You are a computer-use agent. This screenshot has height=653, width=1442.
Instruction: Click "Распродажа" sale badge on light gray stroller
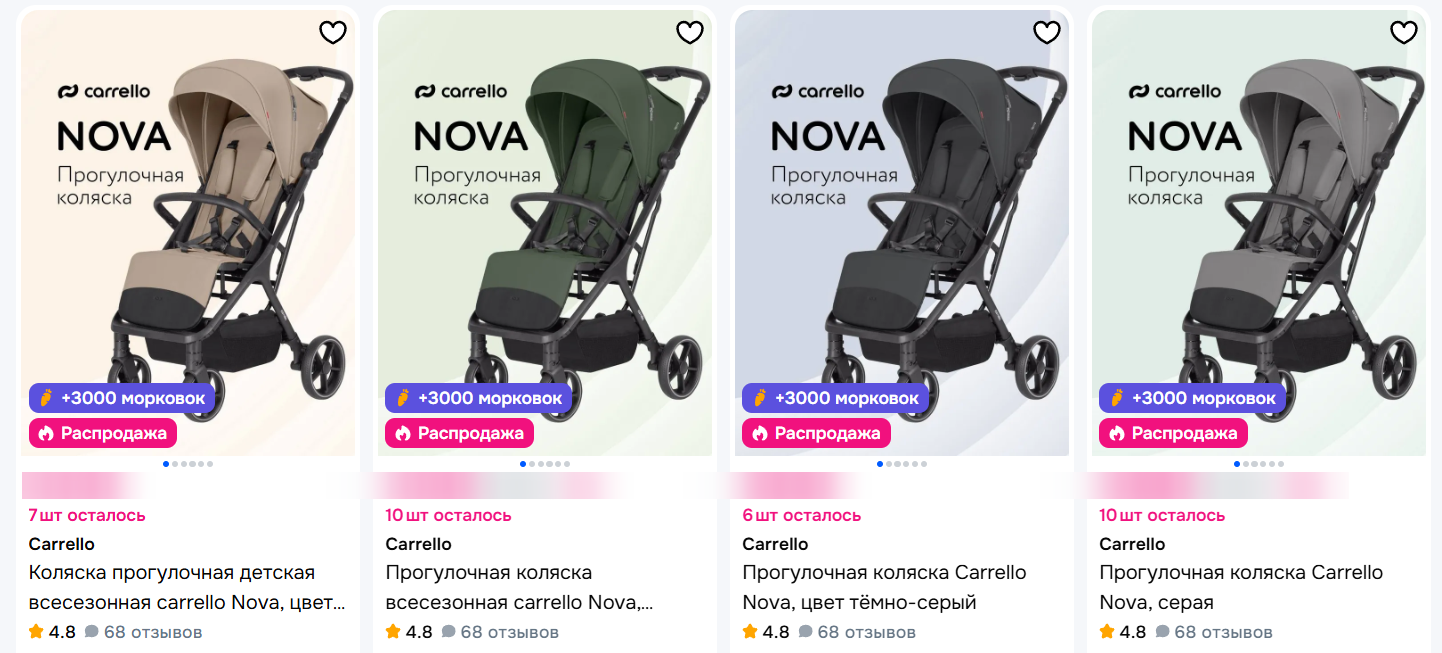(1173, 433)
